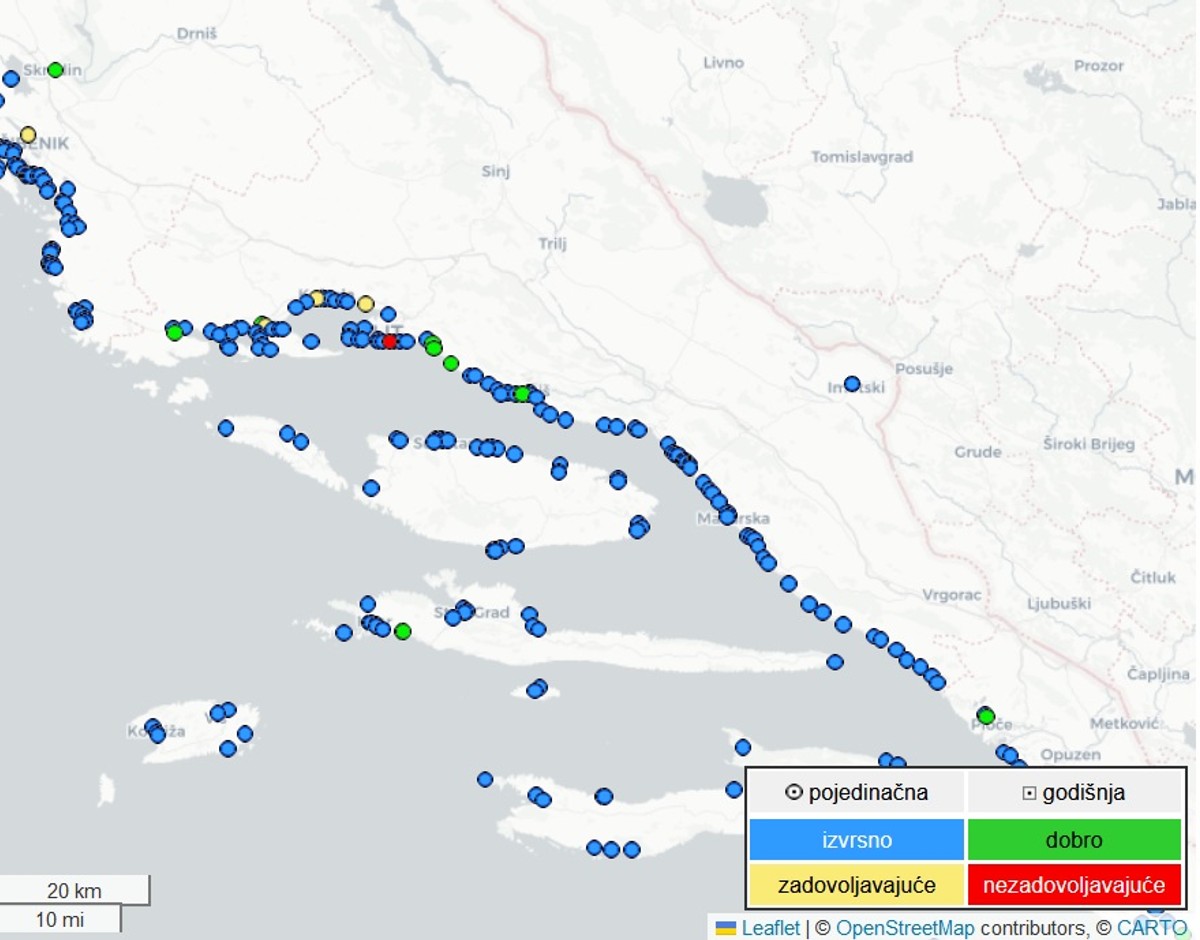
Task: Click the lone green marker southeast of Split
Action: pyautogui.click(x=451, y=363)
